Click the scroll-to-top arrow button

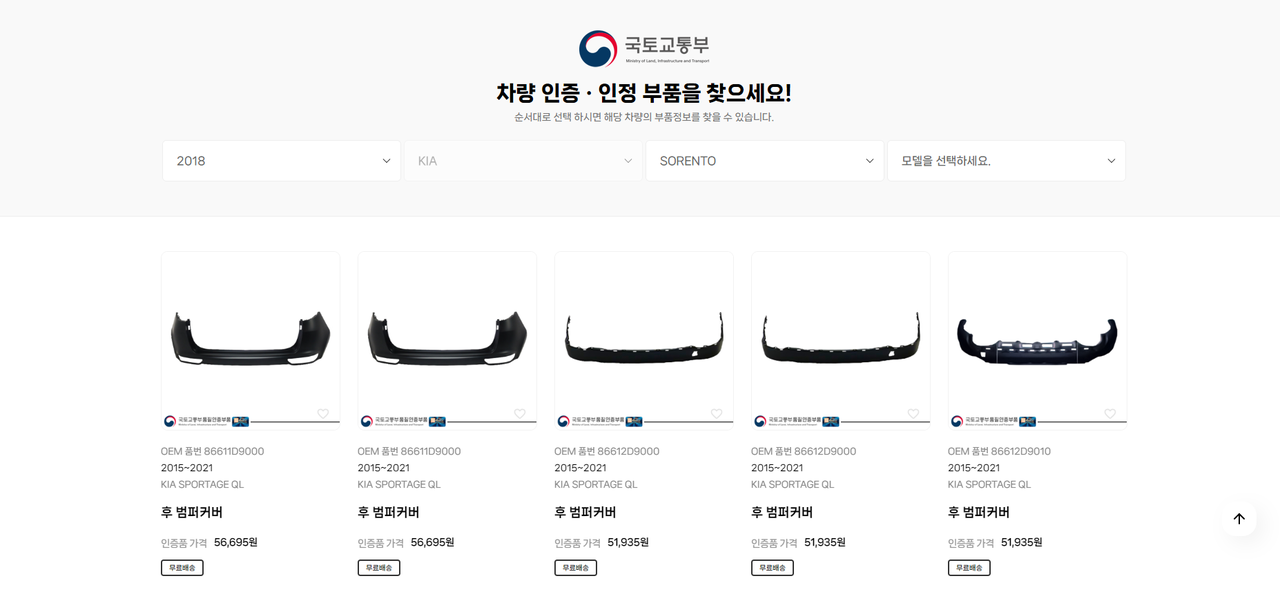coord(1238,518)
